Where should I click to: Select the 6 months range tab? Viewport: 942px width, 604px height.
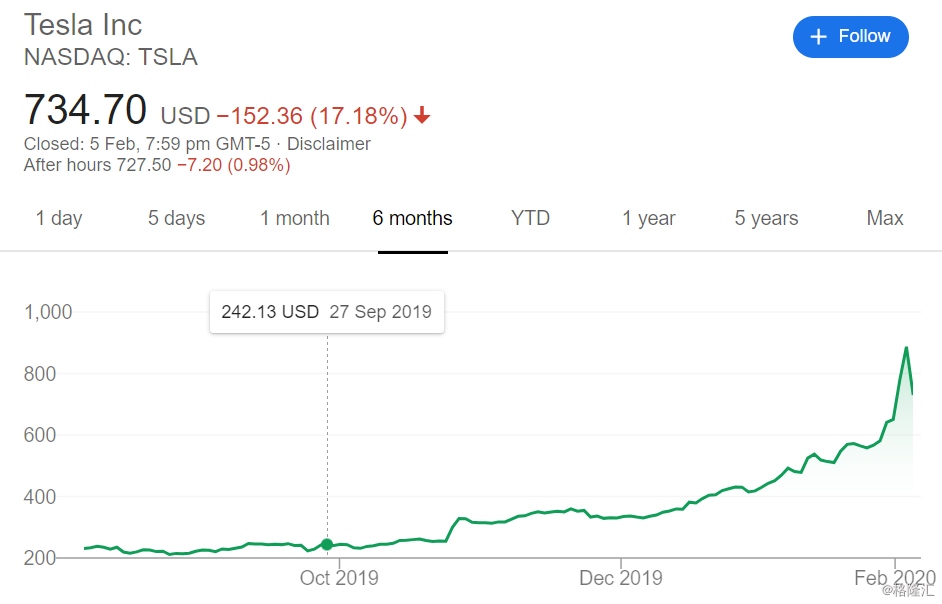coord(413,218)
